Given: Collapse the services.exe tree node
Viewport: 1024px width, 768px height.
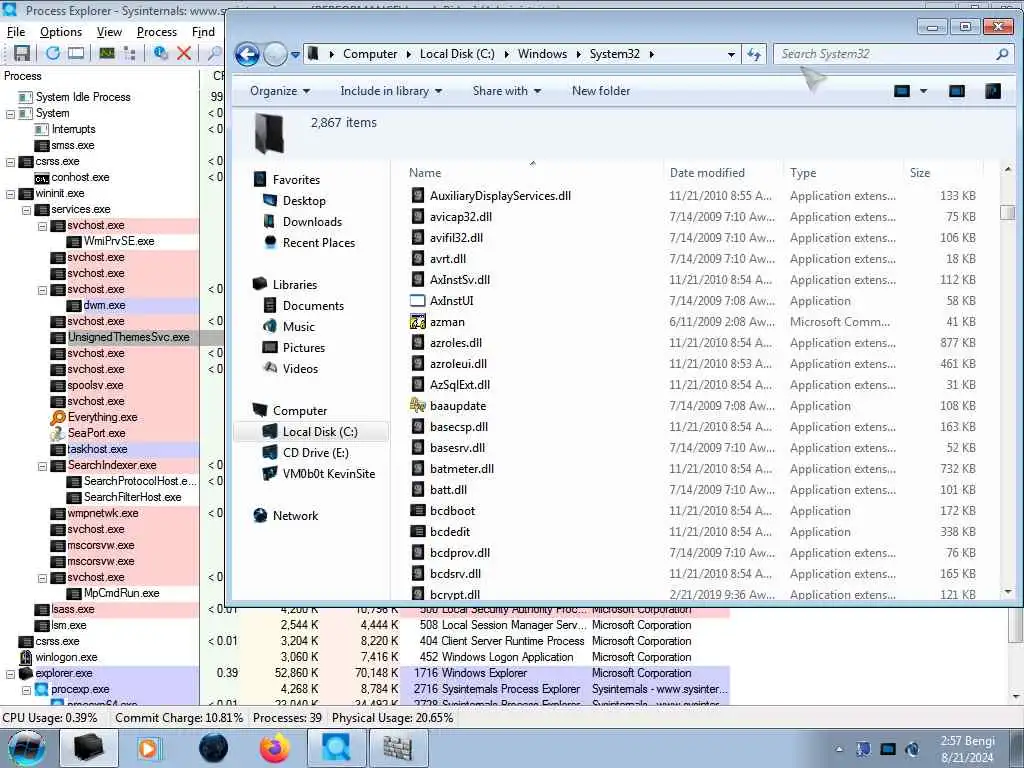Looking at the screenshot, I should 27,210.
